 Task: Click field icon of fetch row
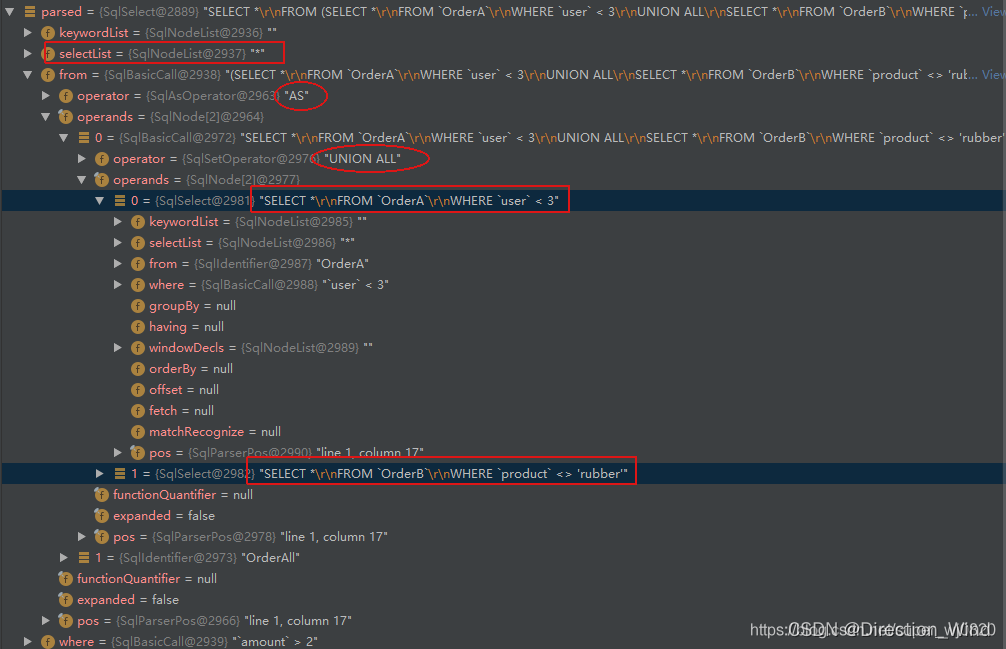coord(137,410)
